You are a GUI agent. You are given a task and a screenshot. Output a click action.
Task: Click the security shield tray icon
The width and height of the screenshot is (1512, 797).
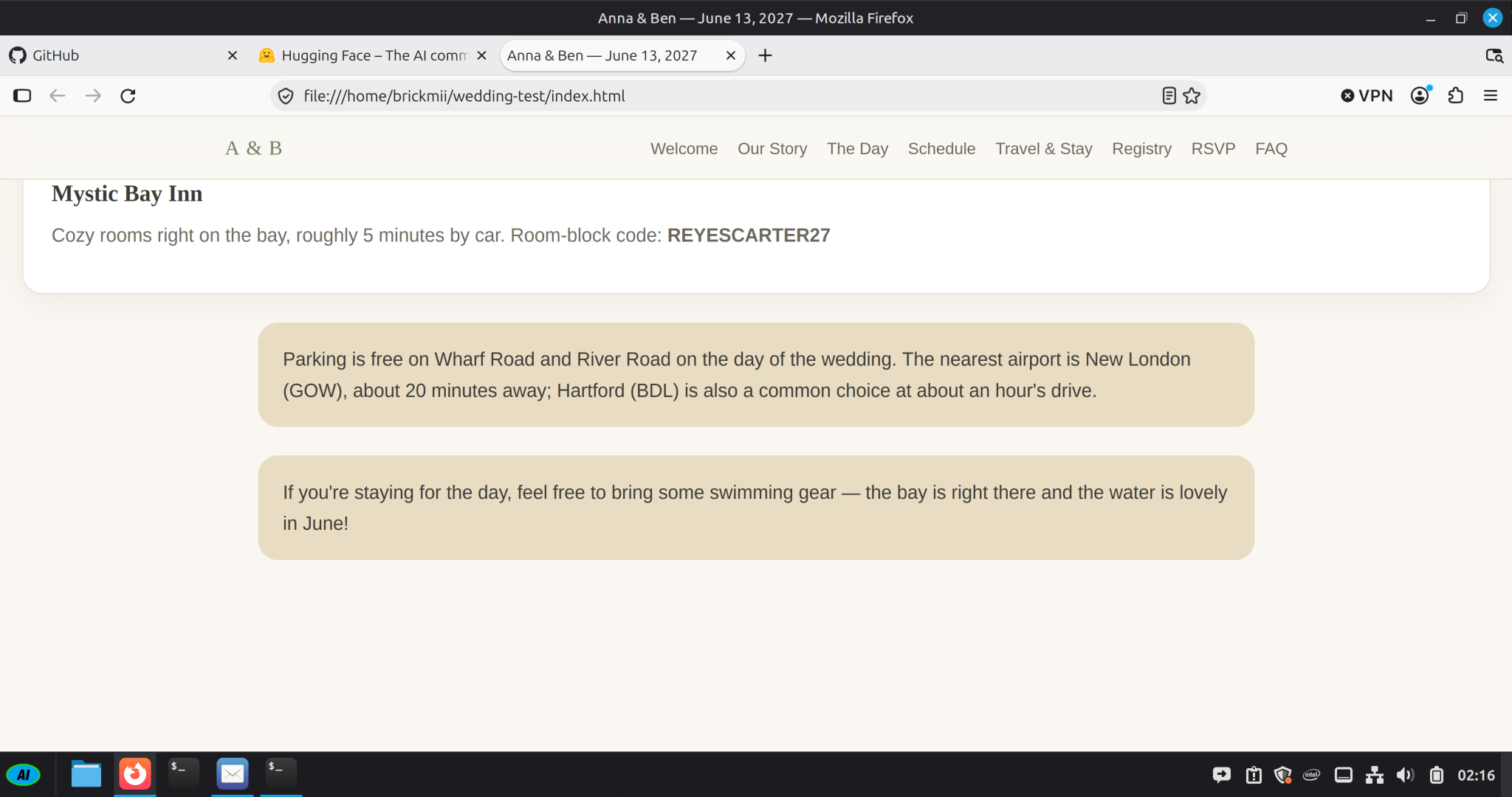point(1283,775)
